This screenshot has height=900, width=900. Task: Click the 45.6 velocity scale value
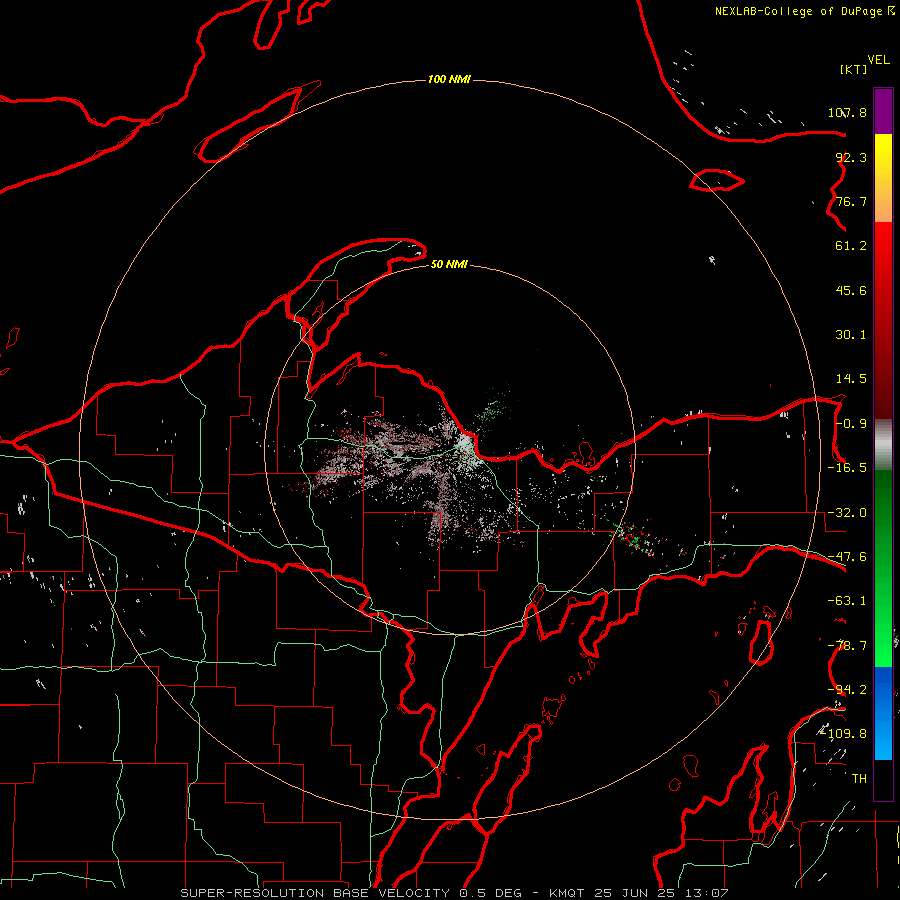pos(851,290)
